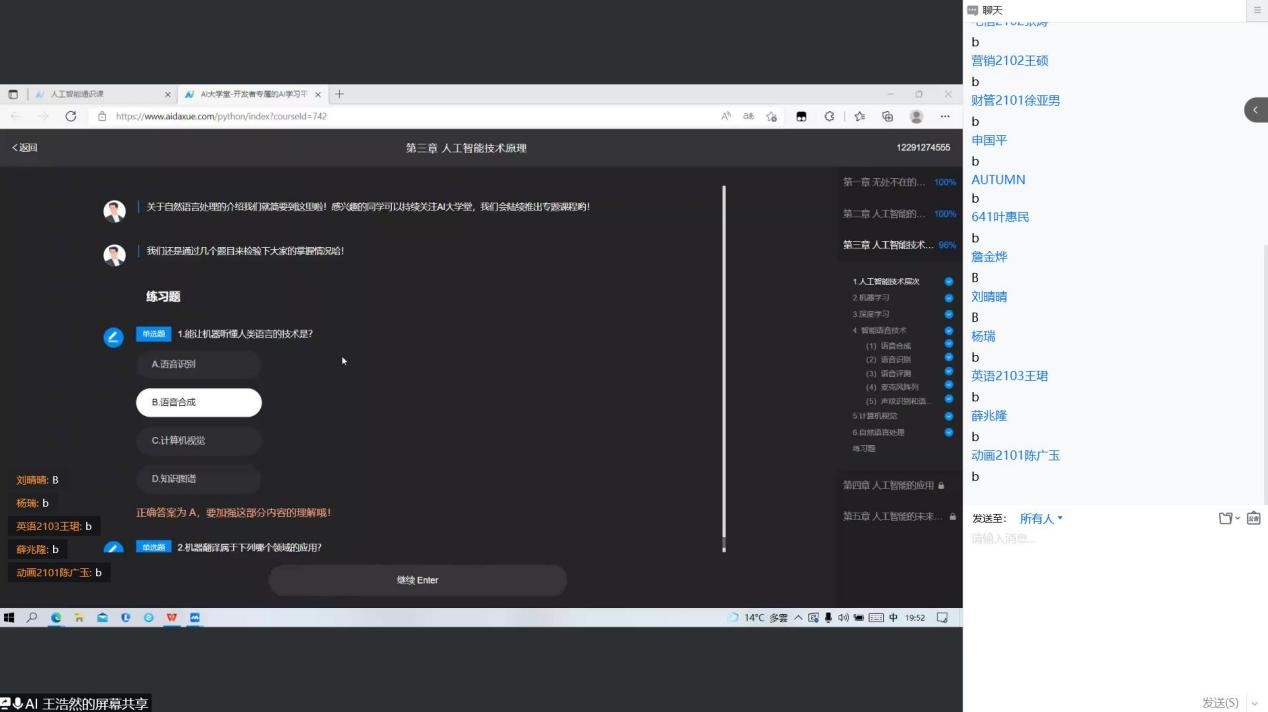Screen dimensions: 1268x712
Task: Click the 返回 back link
Action: click(x=25, y=148)
